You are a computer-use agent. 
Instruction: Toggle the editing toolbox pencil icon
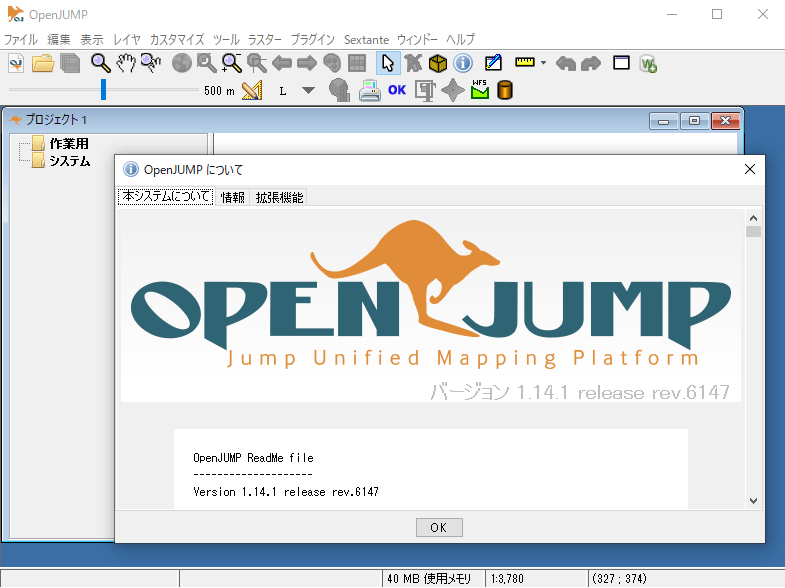493,63
